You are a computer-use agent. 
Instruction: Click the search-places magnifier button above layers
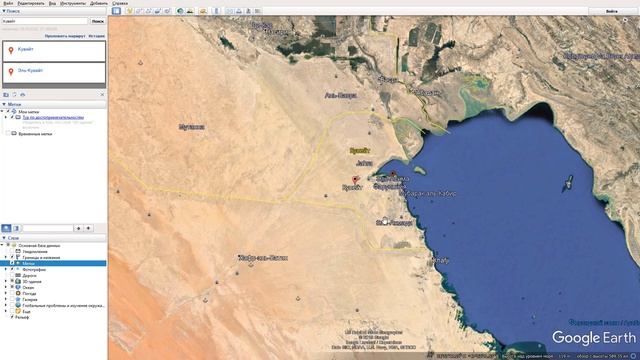[x=6, y=228]
